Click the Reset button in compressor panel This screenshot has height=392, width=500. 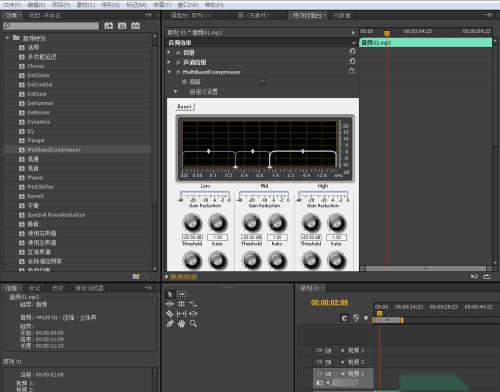coord(185,107)
